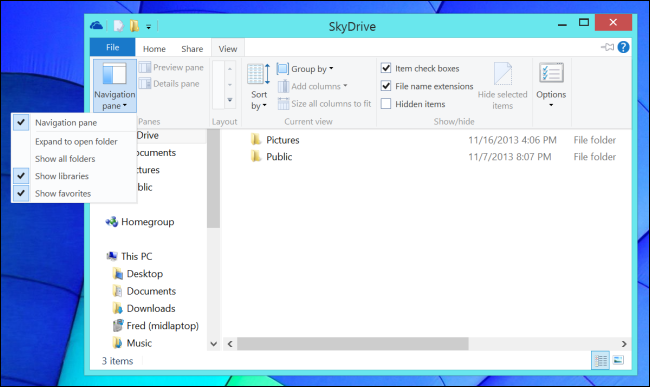Select This PC in navigation tree
This screenshot has height=387, width=650.
136,256
